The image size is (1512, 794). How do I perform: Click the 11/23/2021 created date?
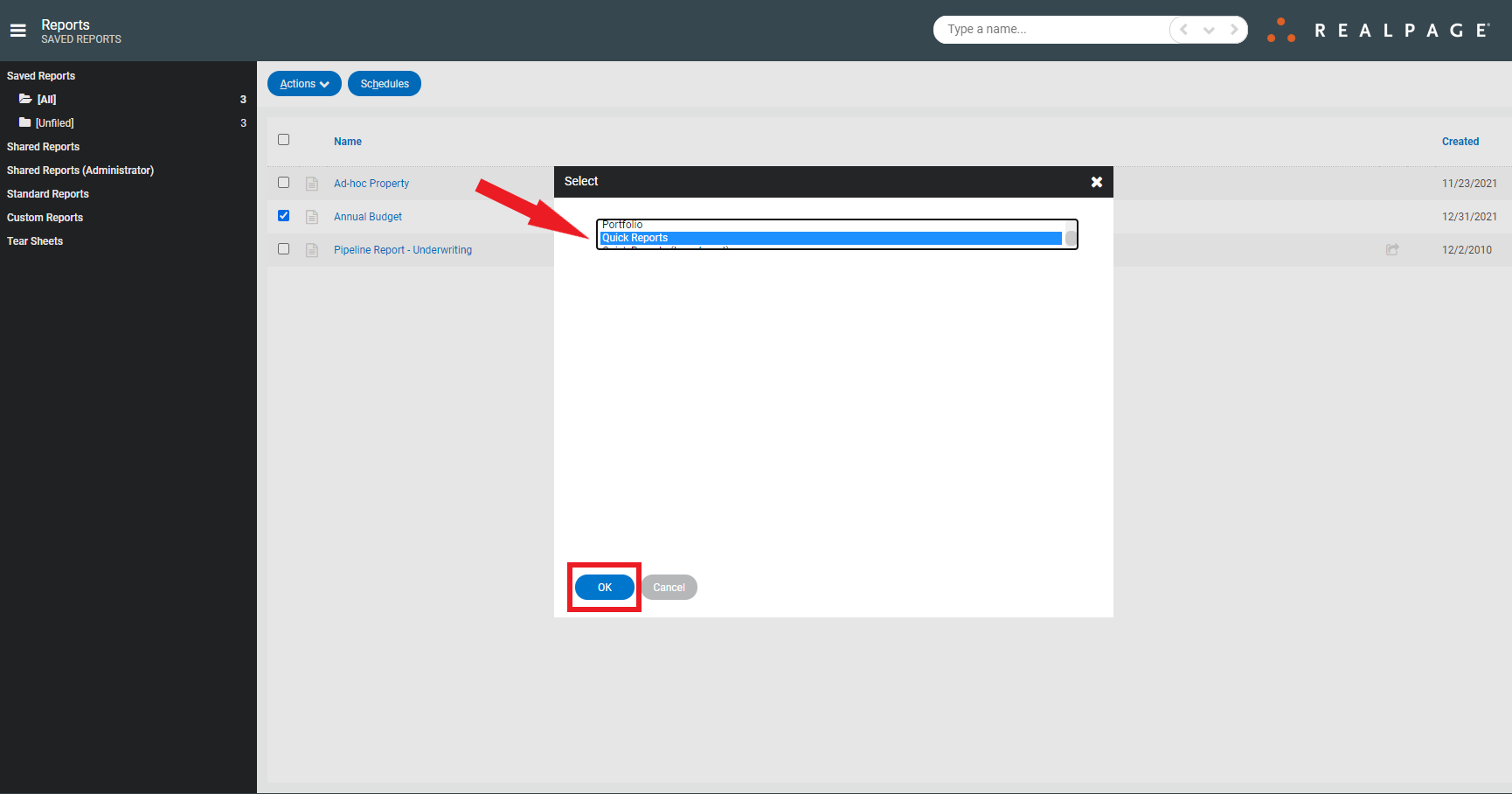(1469, 184)
